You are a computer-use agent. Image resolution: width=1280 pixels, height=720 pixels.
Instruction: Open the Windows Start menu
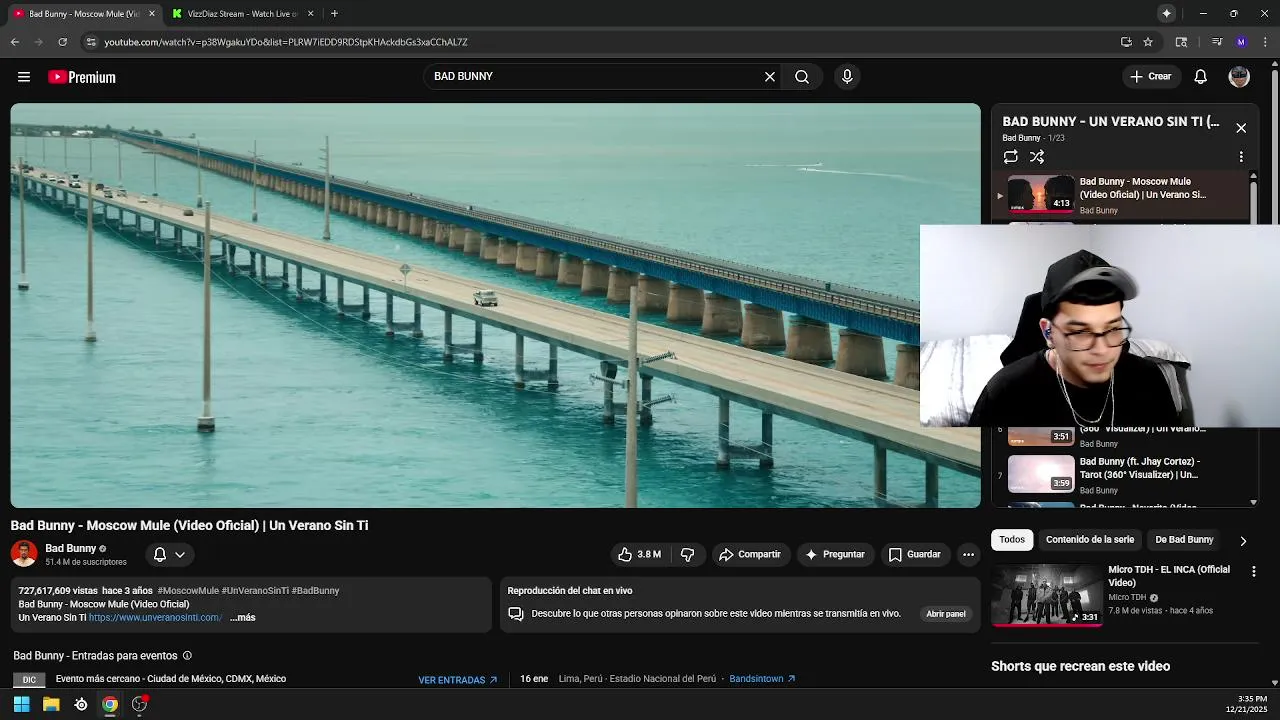[x=21, y=704]
